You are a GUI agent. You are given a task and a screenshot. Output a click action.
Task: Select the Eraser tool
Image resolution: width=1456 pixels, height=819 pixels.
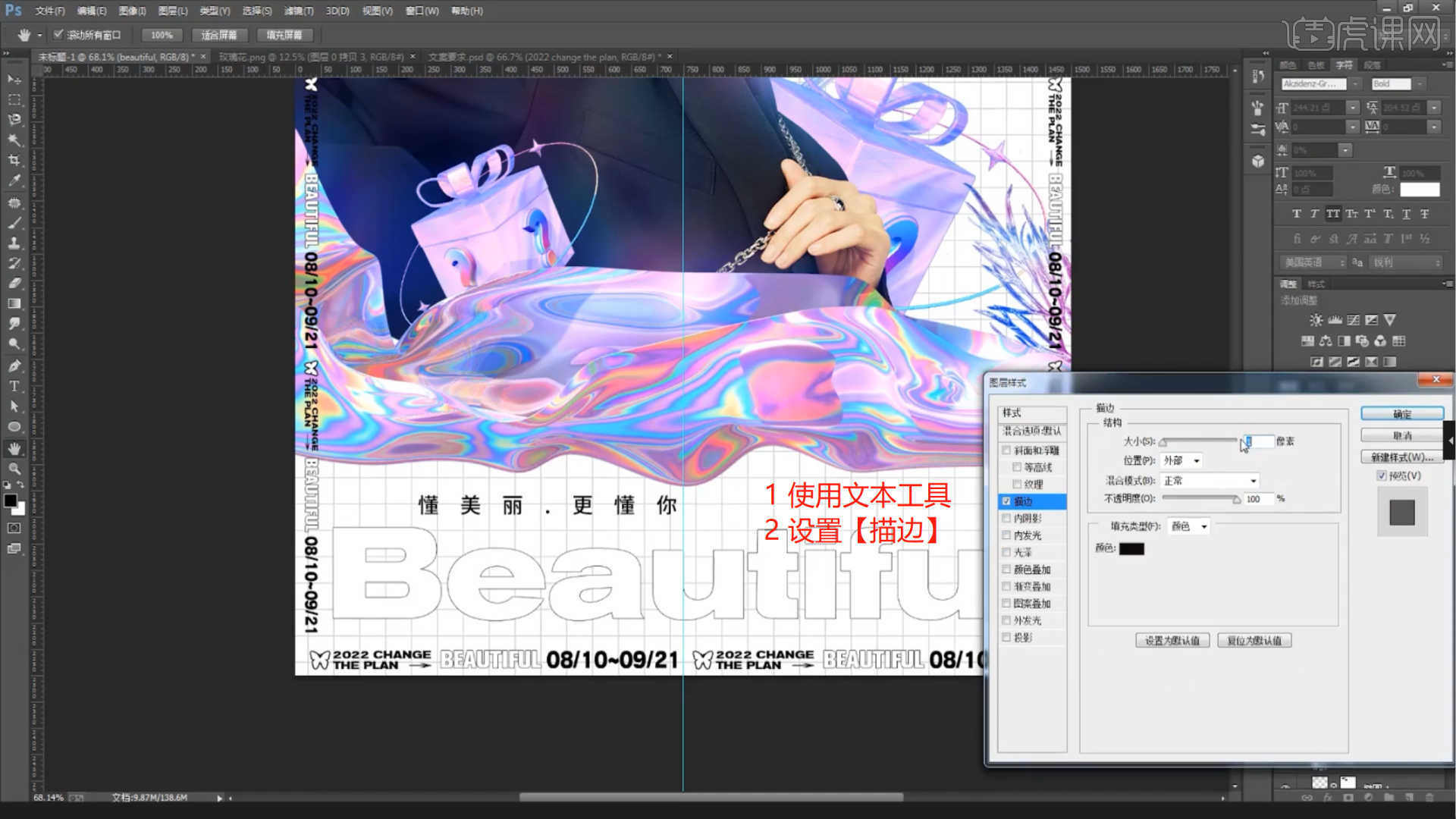(x=14, y=284)
